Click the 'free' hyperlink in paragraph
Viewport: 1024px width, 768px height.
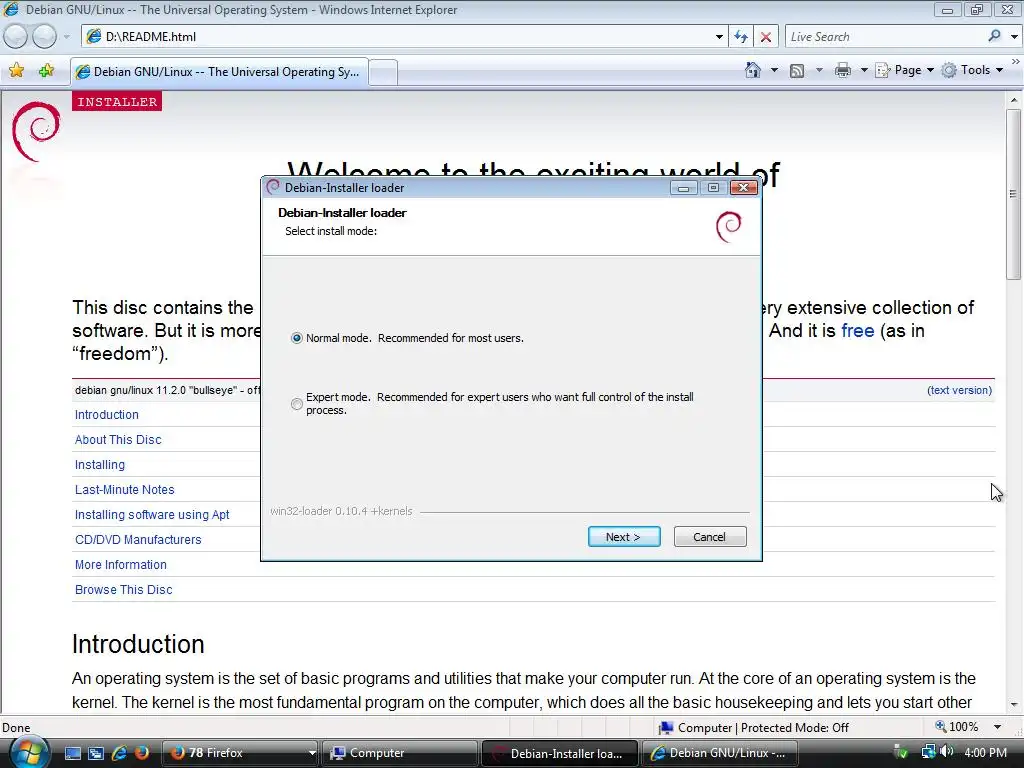pyautogui.click(x=857, y=330)
